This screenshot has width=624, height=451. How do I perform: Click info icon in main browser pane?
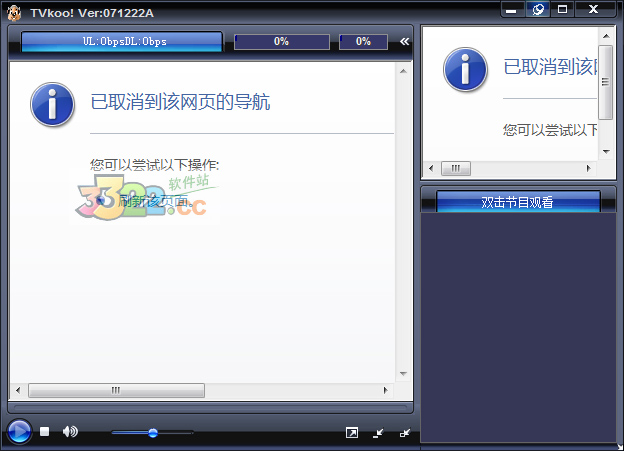(52, 104)
